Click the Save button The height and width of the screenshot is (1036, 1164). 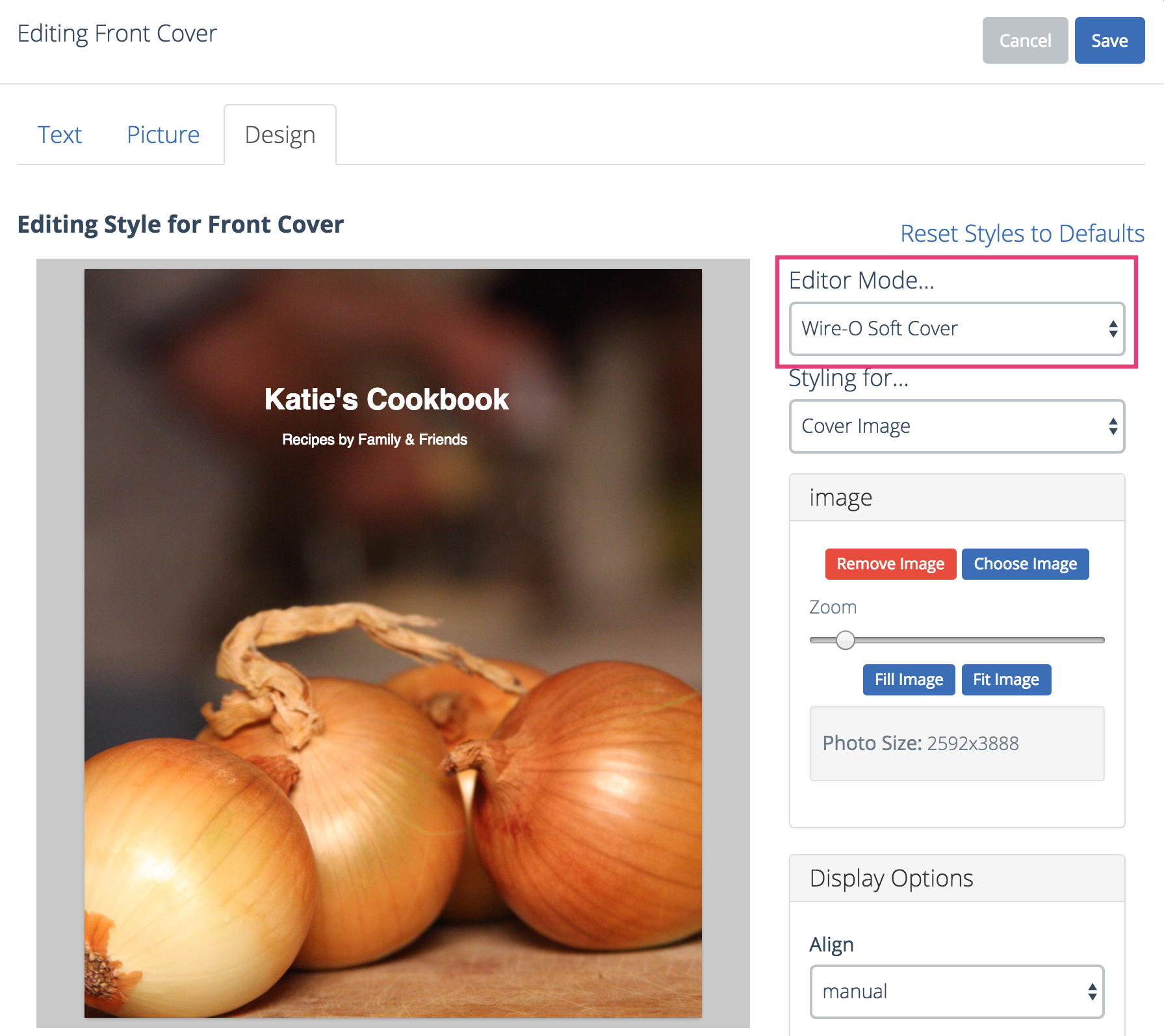tap(1109, 40)
